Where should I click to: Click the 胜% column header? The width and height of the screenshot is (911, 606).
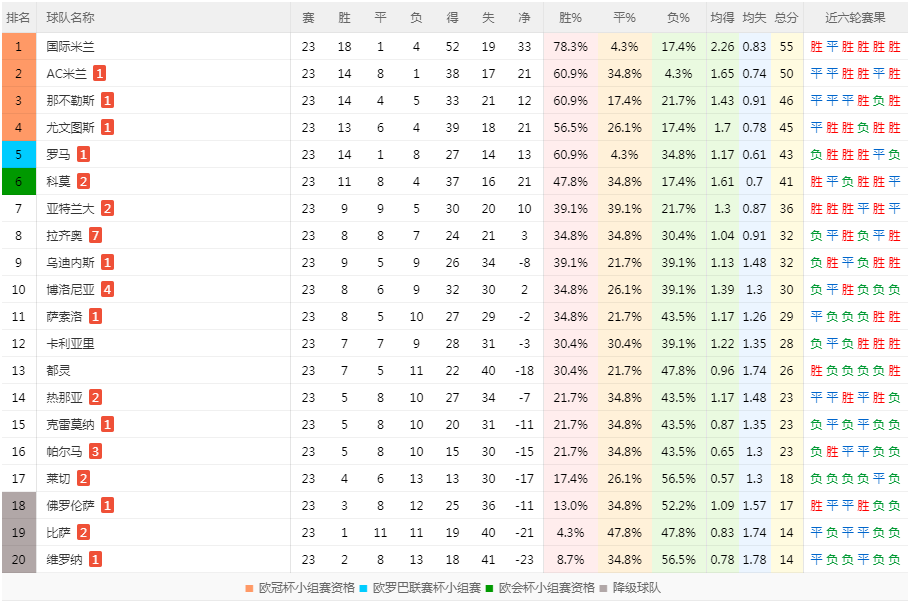(570, 18)
